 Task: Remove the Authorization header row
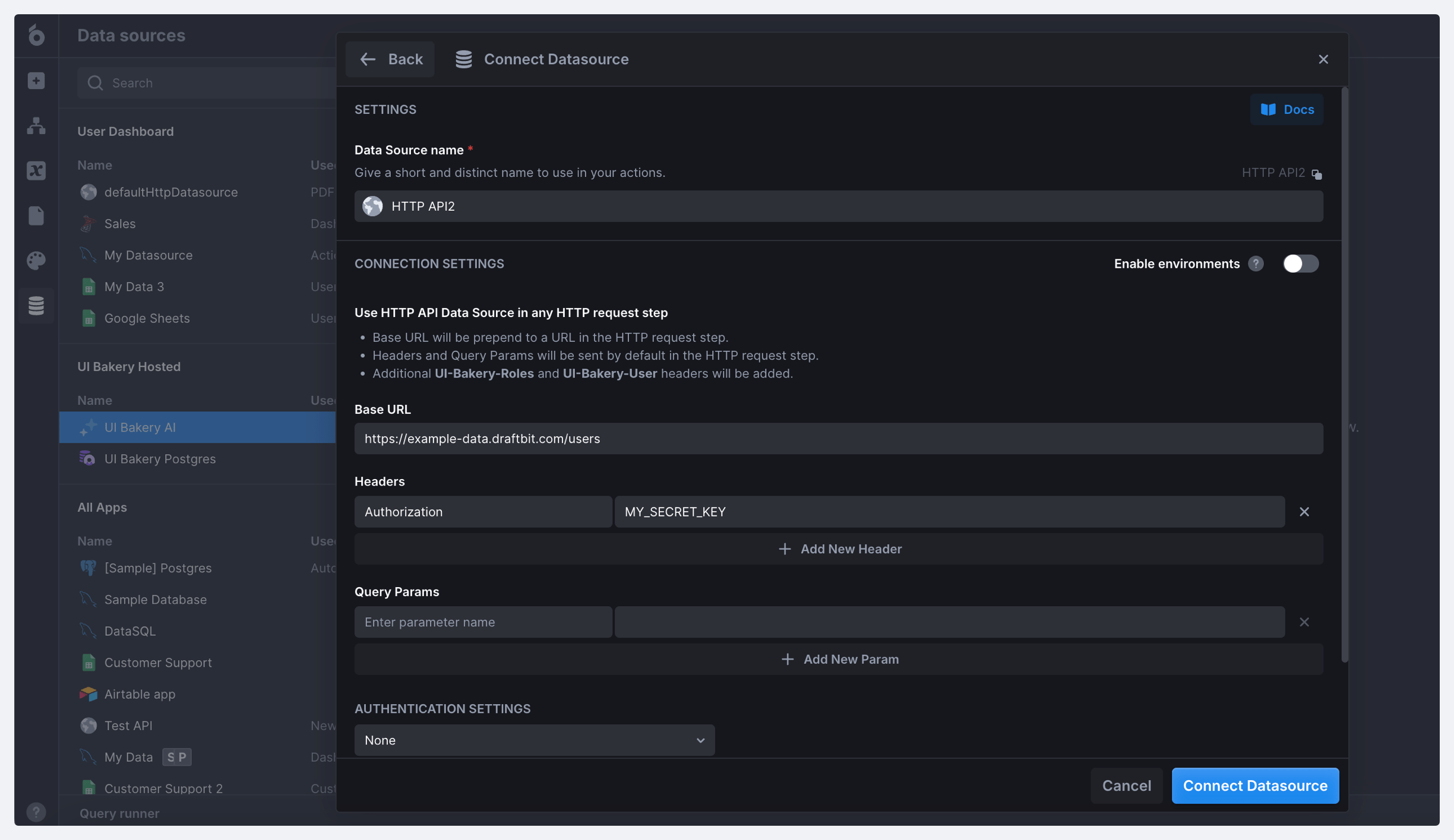click(1304, 512)
